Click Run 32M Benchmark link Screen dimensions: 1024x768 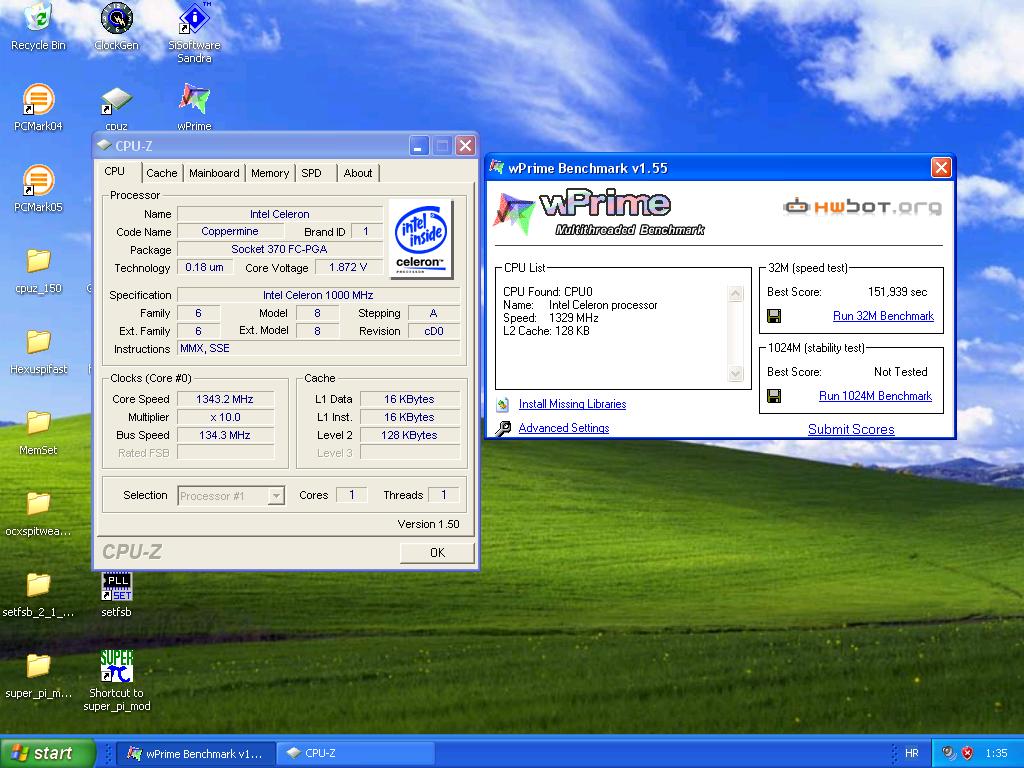point(883,316)
